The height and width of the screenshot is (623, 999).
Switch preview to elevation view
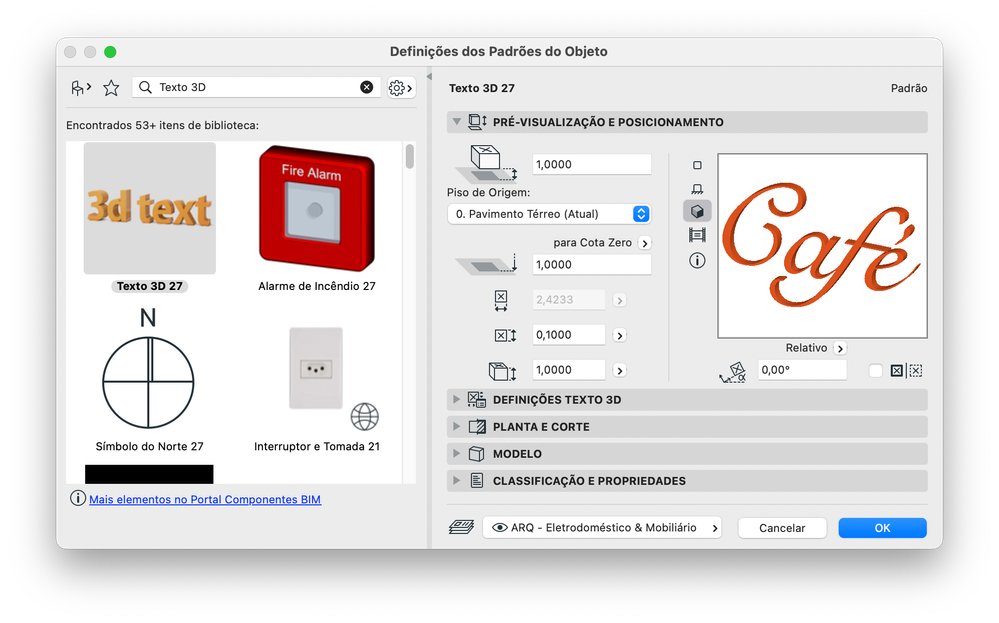[x=697, y=189]
